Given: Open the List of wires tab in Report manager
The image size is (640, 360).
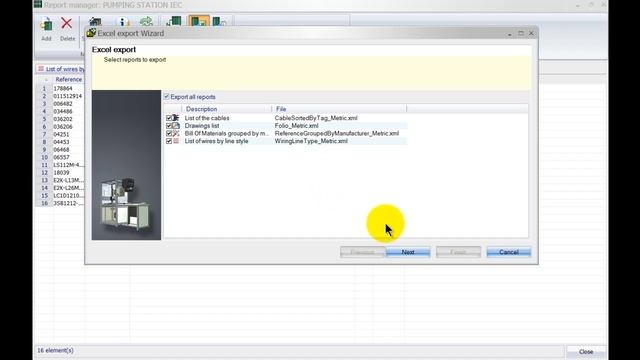Looking at the screenshot, I should coord(61,69).
